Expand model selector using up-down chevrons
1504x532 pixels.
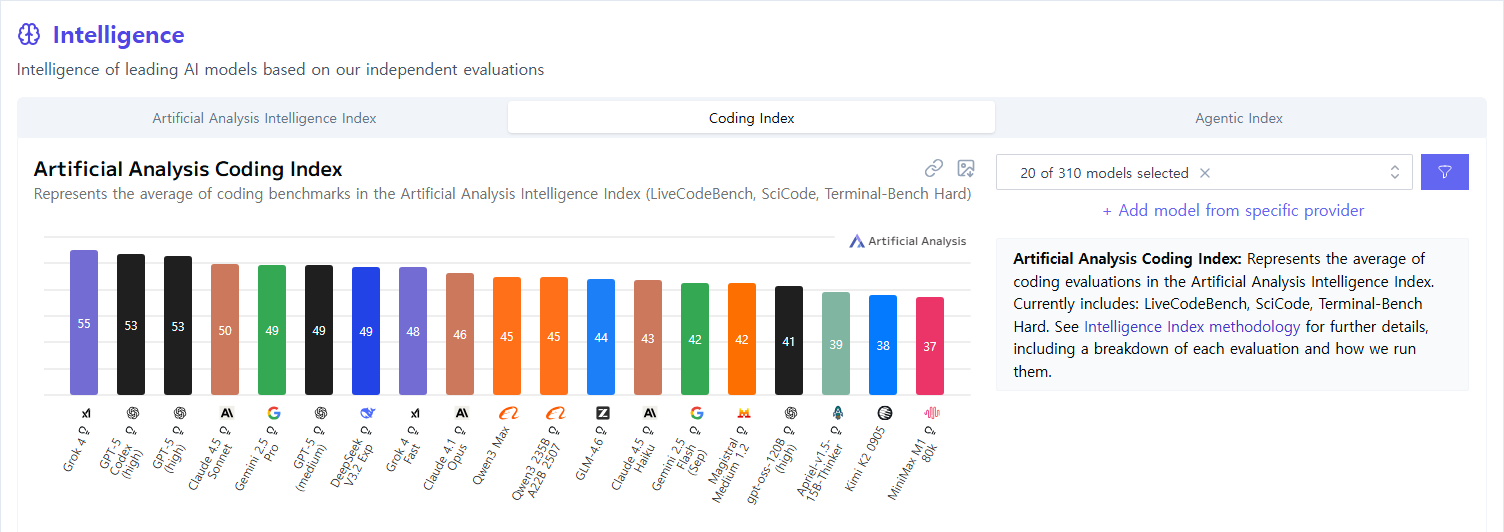pyautogui.click(x=1395, y=173)
